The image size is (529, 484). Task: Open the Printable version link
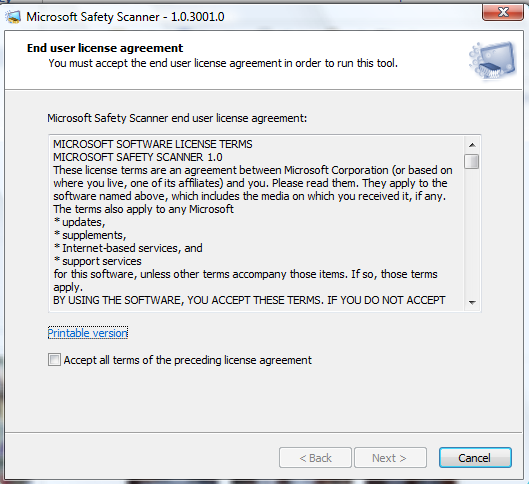coord(88,333)
